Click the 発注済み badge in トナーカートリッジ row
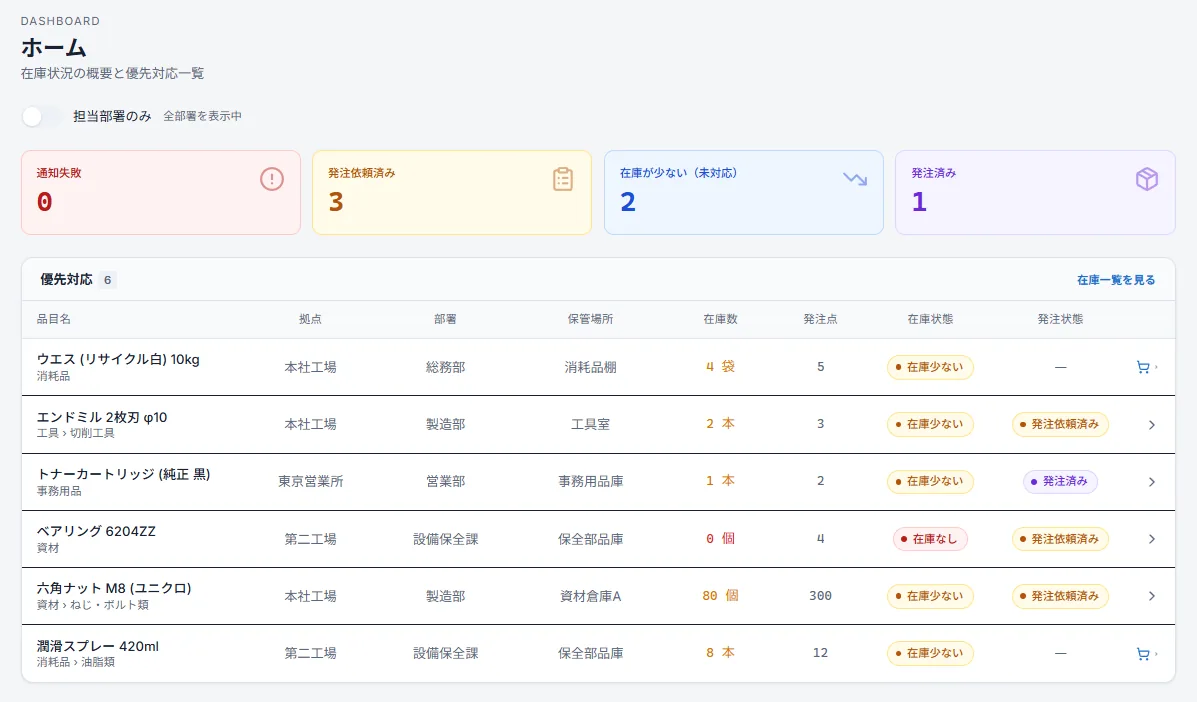This screenshot has width=1197, height=702. (1060, 481)
